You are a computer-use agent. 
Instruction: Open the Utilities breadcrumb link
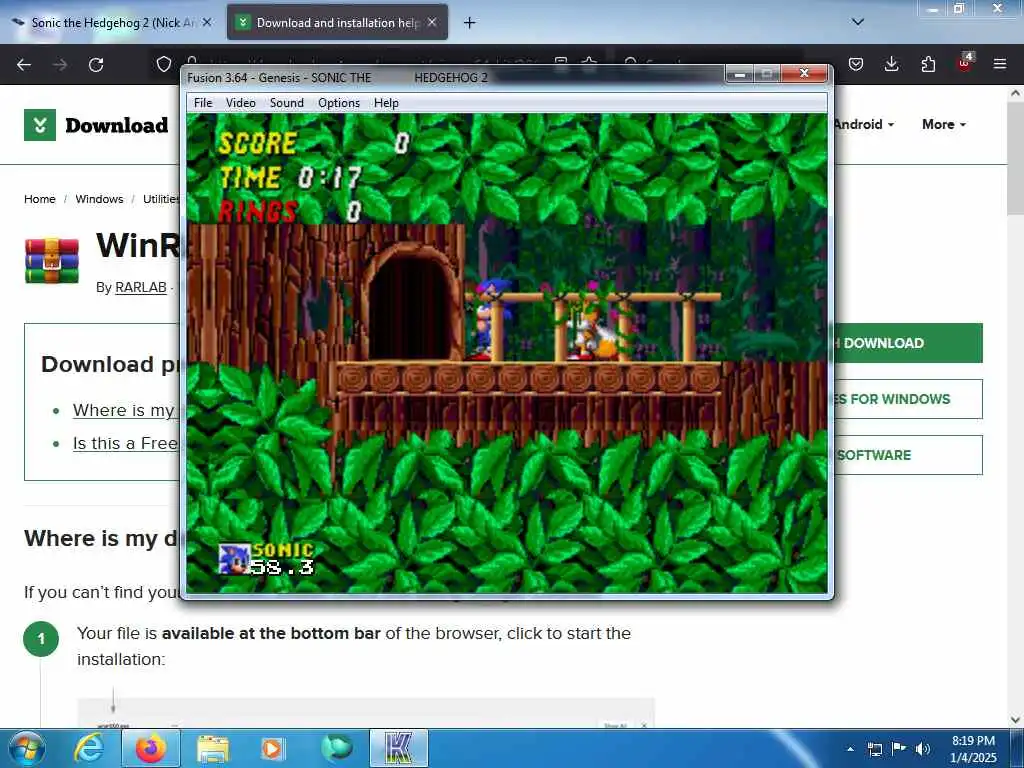coord(161,199)
